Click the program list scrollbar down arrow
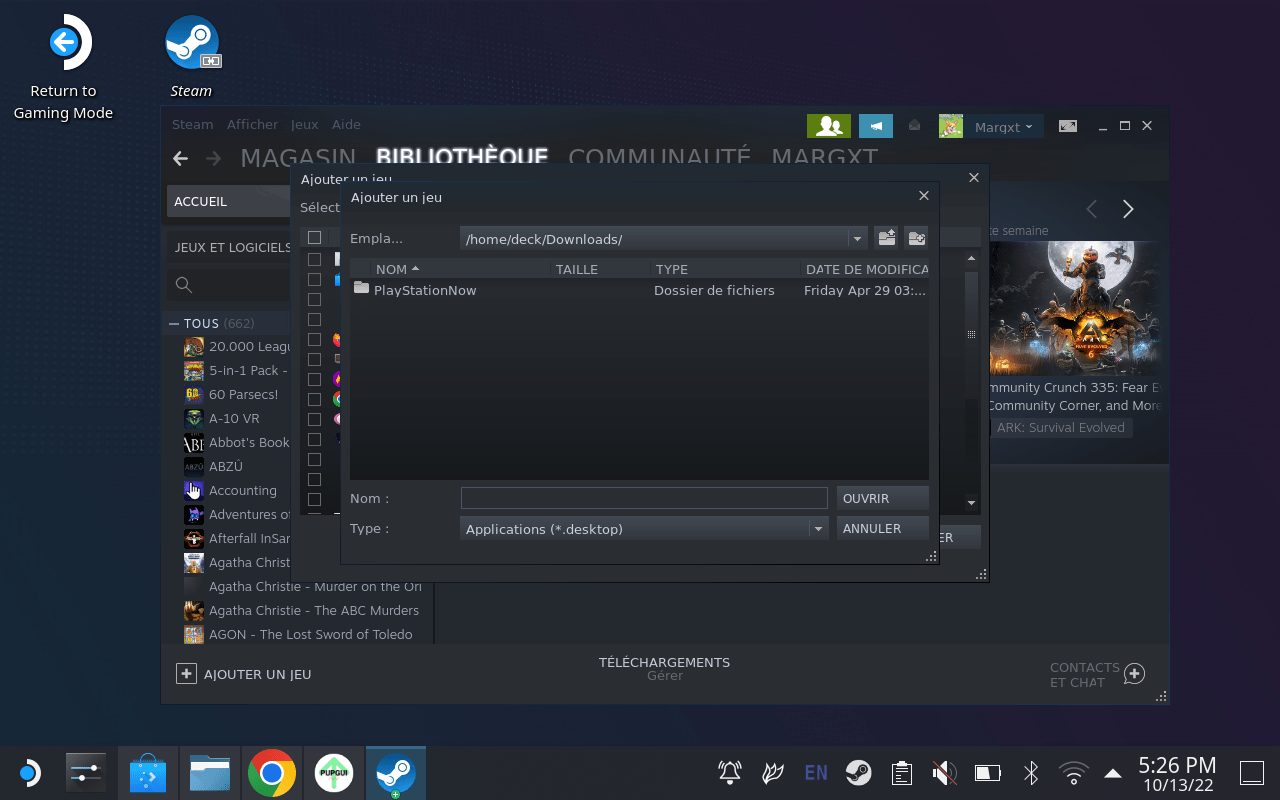Screen dimensions: 1280x800 pyautogui.click(x=970, y=503)
